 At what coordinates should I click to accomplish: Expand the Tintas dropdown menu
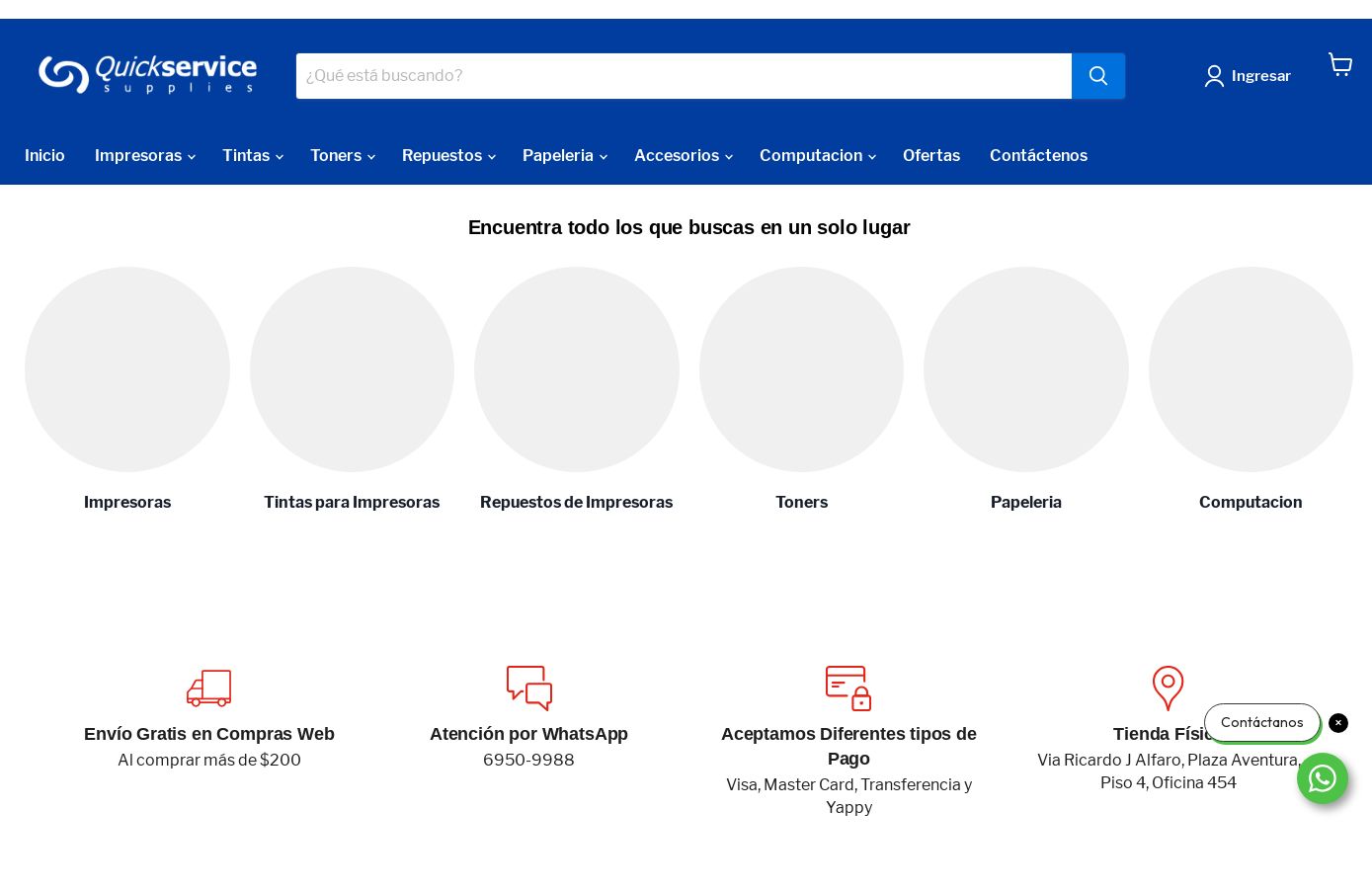pos(252,156)
